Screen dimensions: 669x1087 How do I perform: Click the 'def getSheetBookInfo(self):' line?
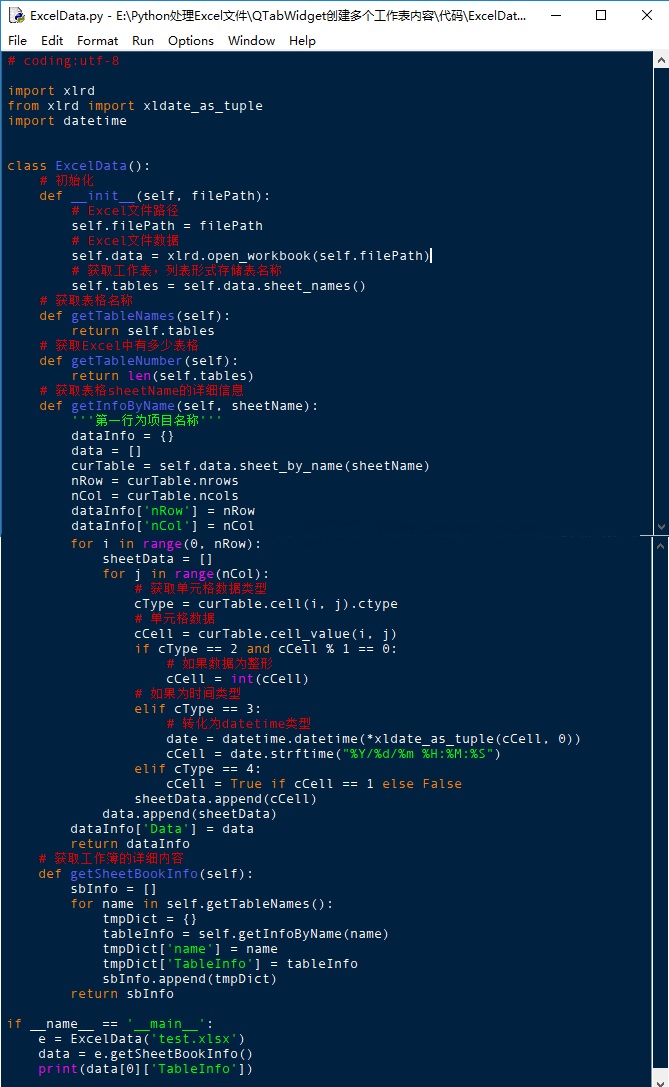pyautogui.click(x=146, y=873)
